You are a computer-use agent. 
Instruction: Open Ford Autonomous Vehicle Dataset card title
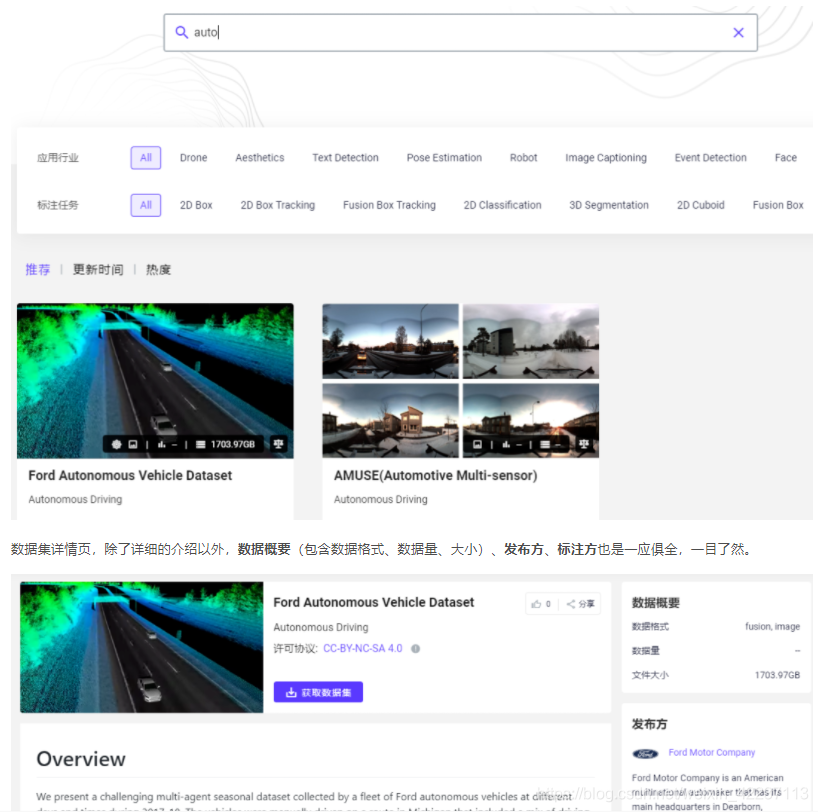130,475
